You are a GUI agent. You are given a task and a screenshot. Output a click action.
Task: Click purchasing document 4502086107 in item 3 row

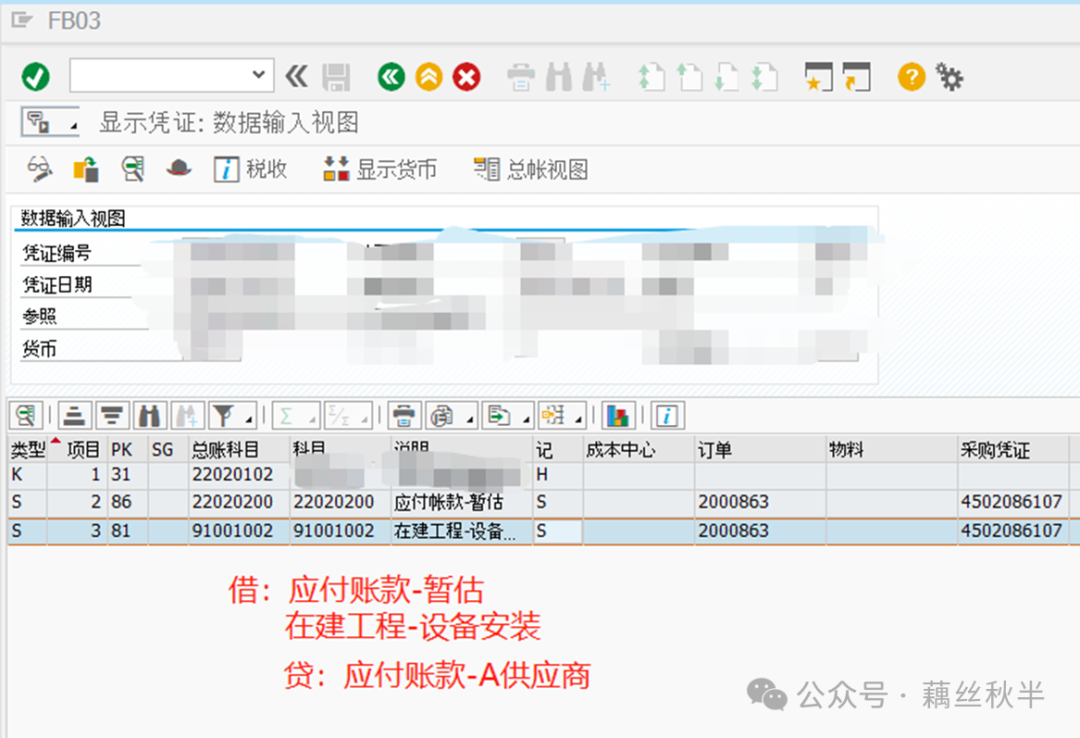(x=1011, y=531)
